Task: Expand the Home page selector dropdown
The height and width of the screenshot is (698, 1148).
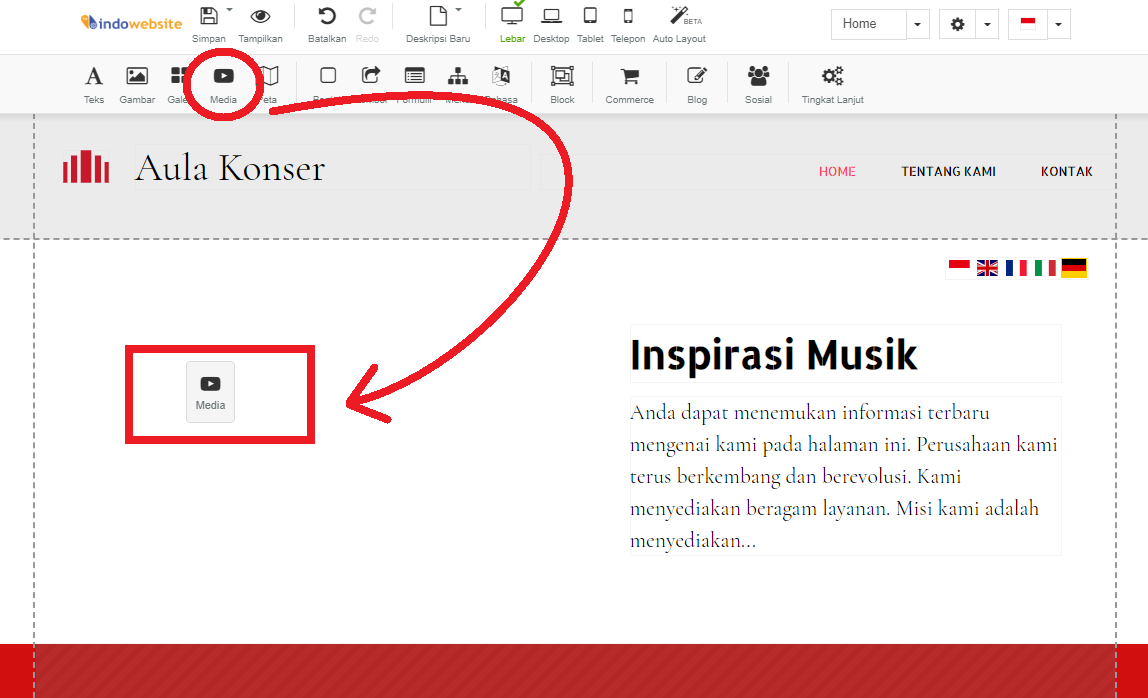Action: 918,23
